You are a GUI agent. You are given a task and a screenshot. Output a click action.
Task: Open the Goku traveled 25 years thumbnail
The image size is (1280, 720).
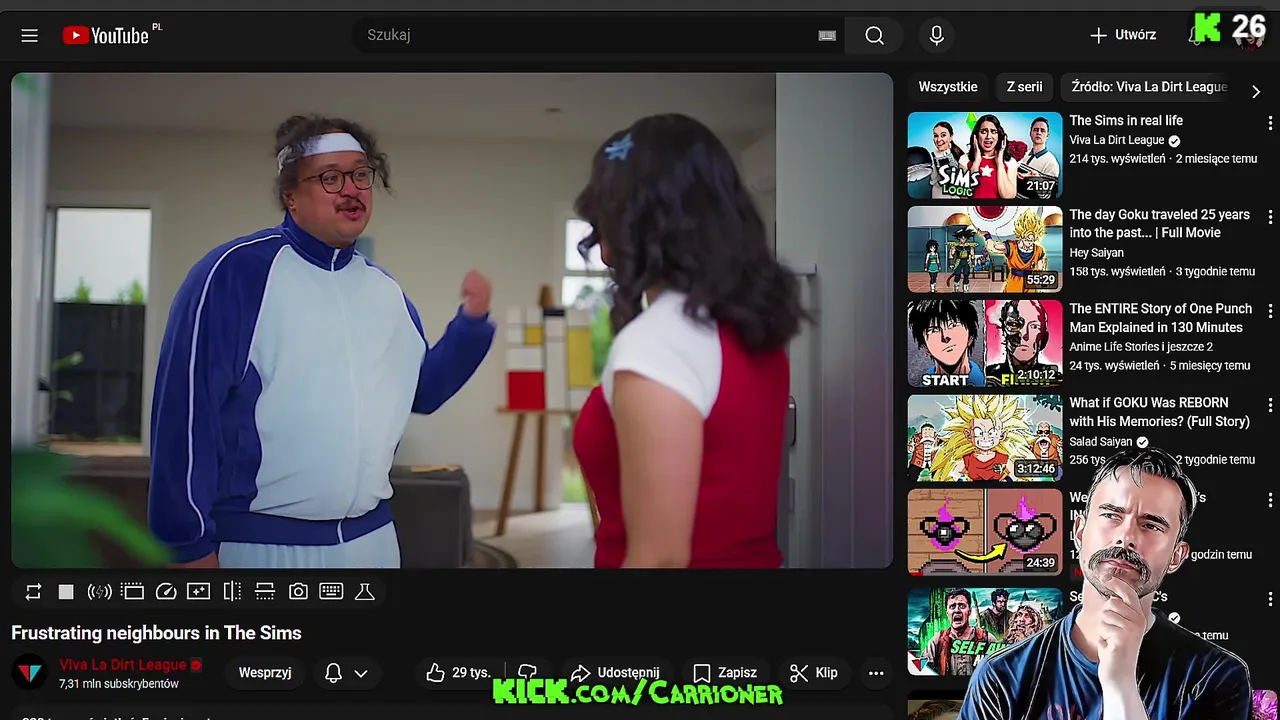pos(985,249)
